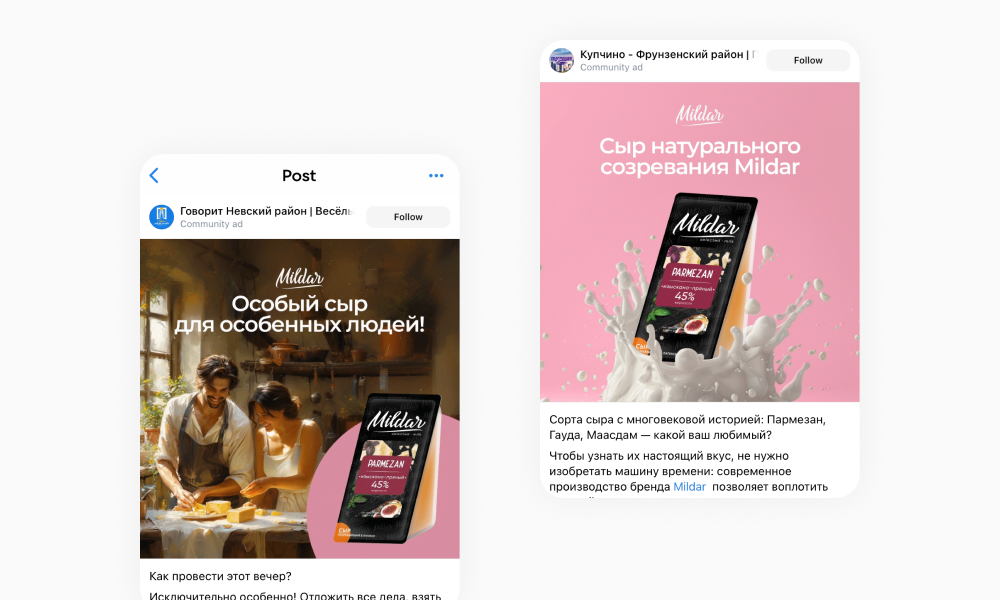Image resolution: width=1000 pixels, height=600 pixels.
Task: Open the Говорит Невский район community name
Action: click(266, 211)
